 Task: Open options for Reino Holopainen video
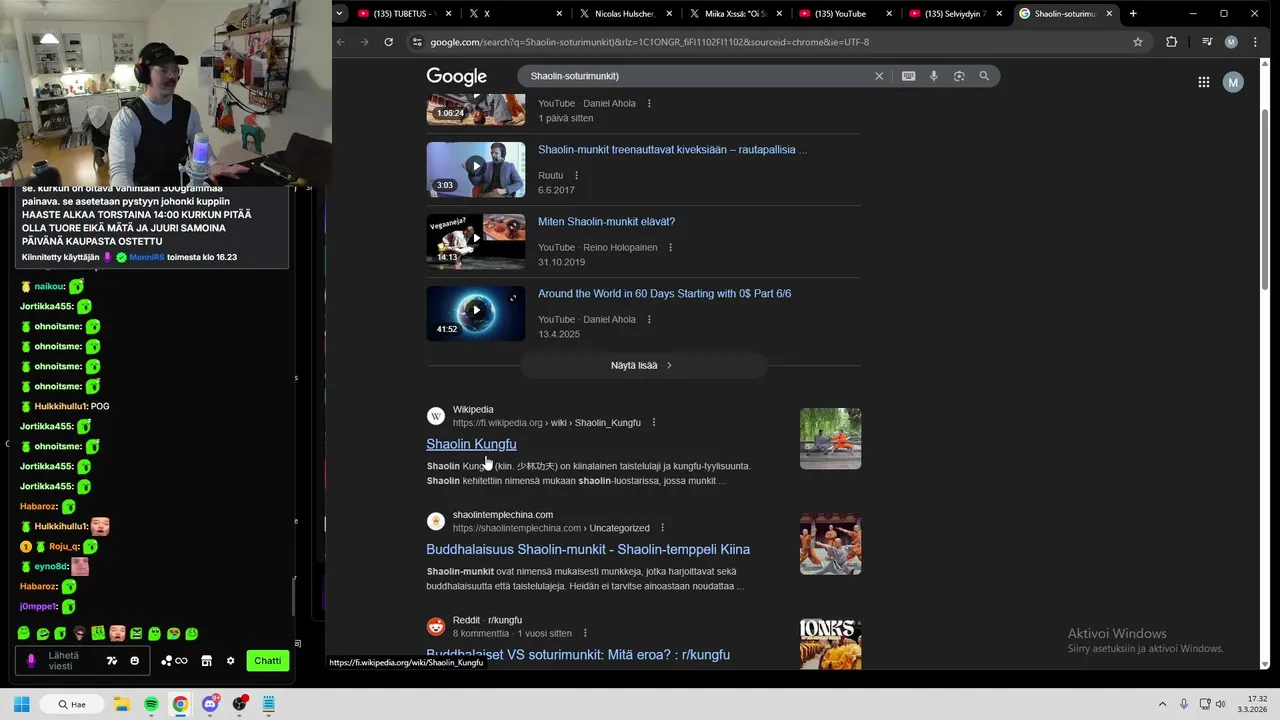[670, 248]
